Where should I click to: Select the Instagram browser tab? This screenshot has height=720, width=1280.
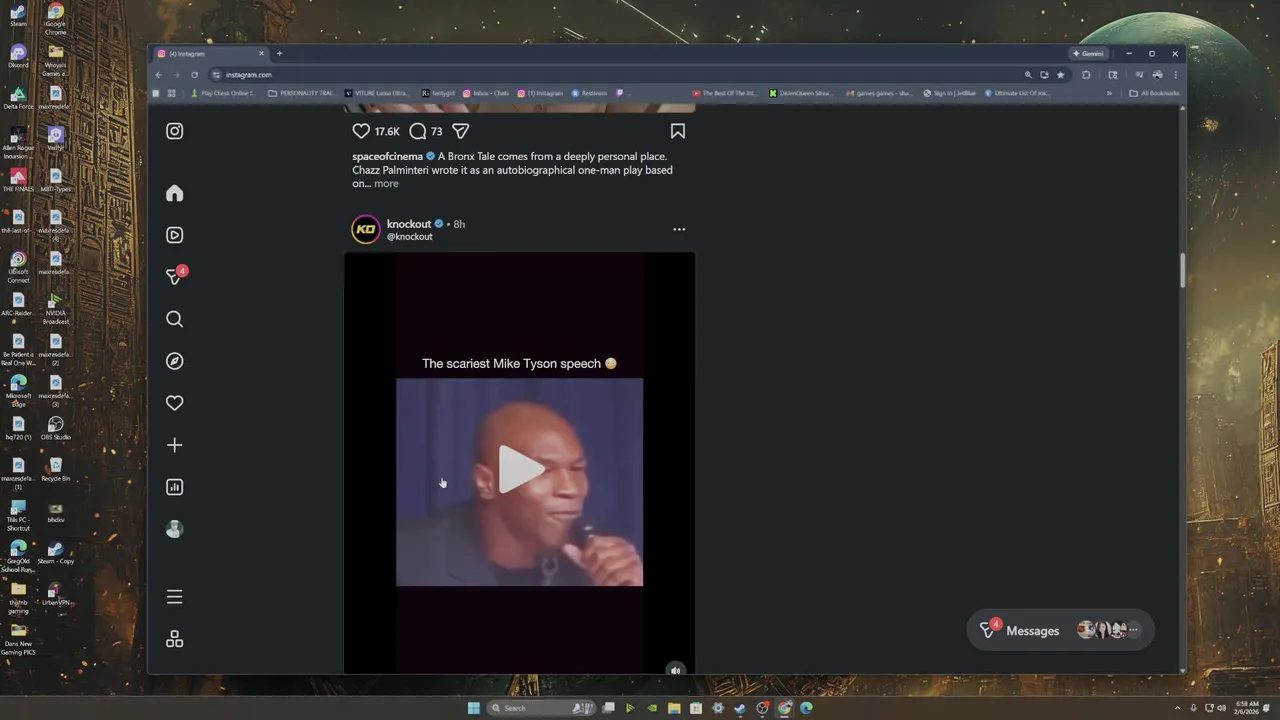point(211,54)
